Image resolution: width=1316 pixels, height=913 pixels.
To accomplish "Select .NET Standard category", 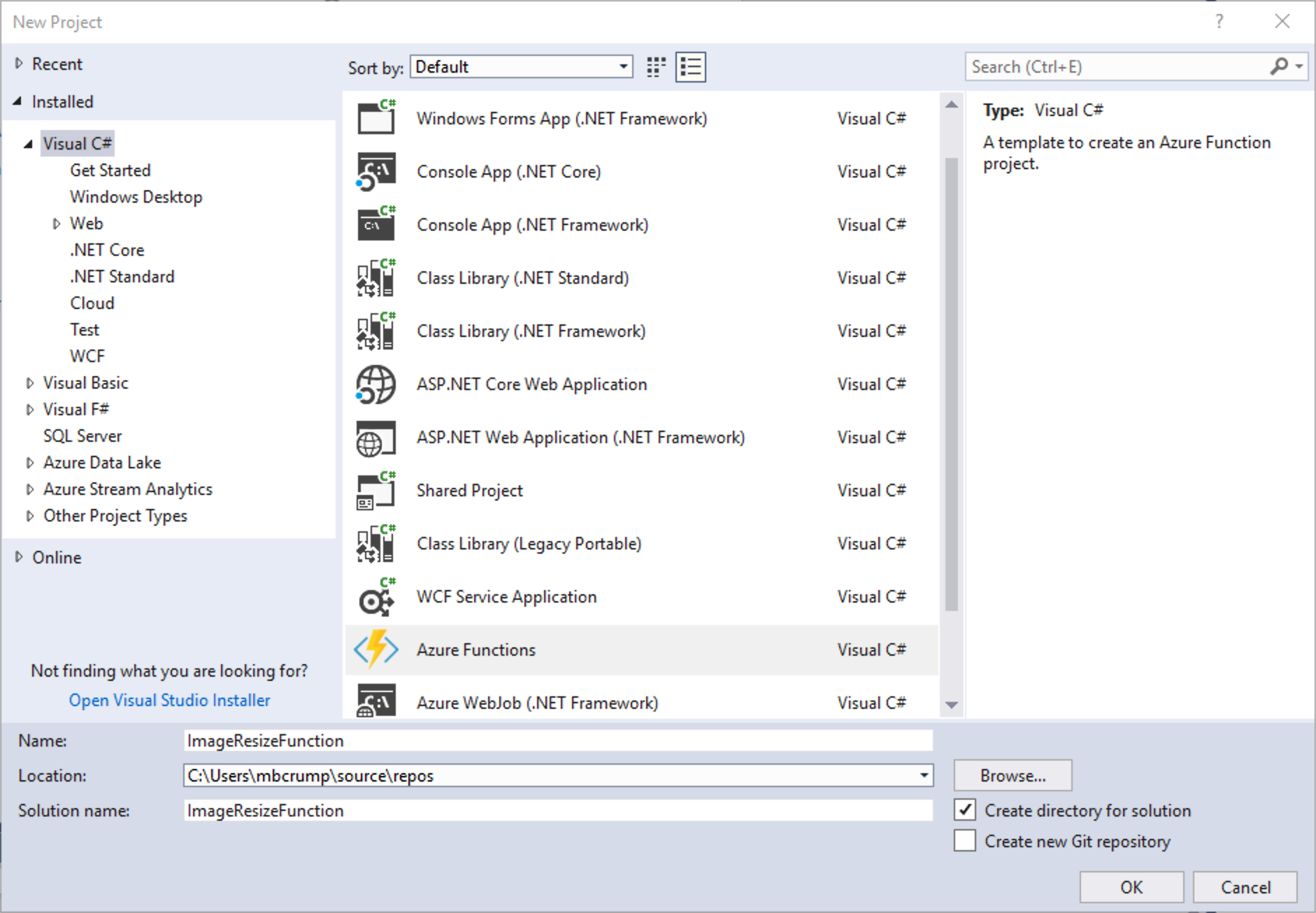I will coord(122,276).
